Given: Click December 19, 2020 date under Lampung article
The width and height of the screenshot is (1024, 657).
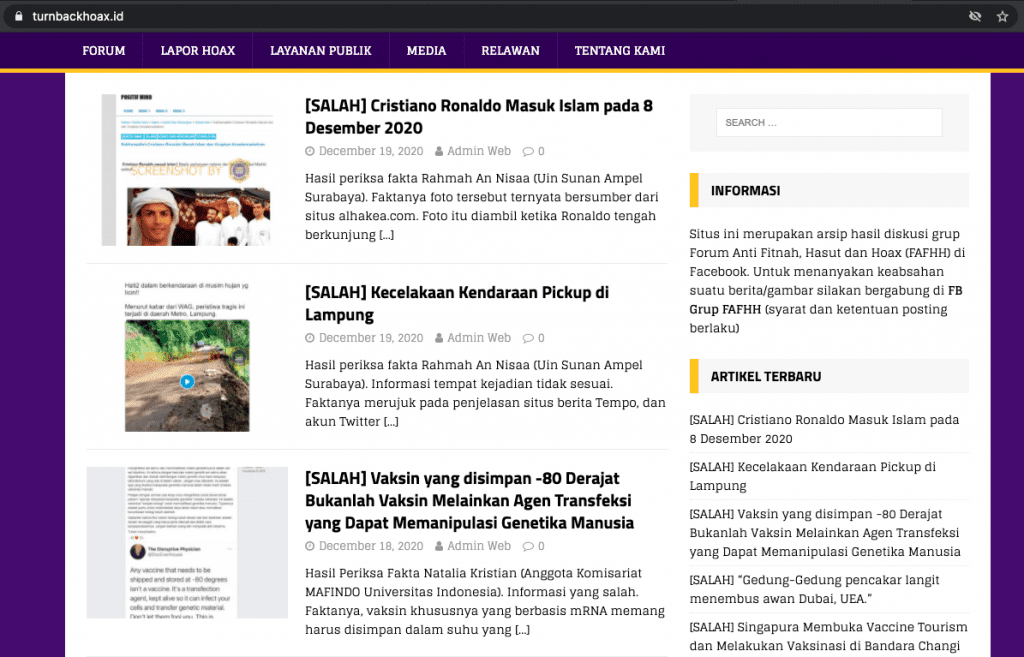Looking at the screenshot, I should pyautogui.click(x=371, y=338).
